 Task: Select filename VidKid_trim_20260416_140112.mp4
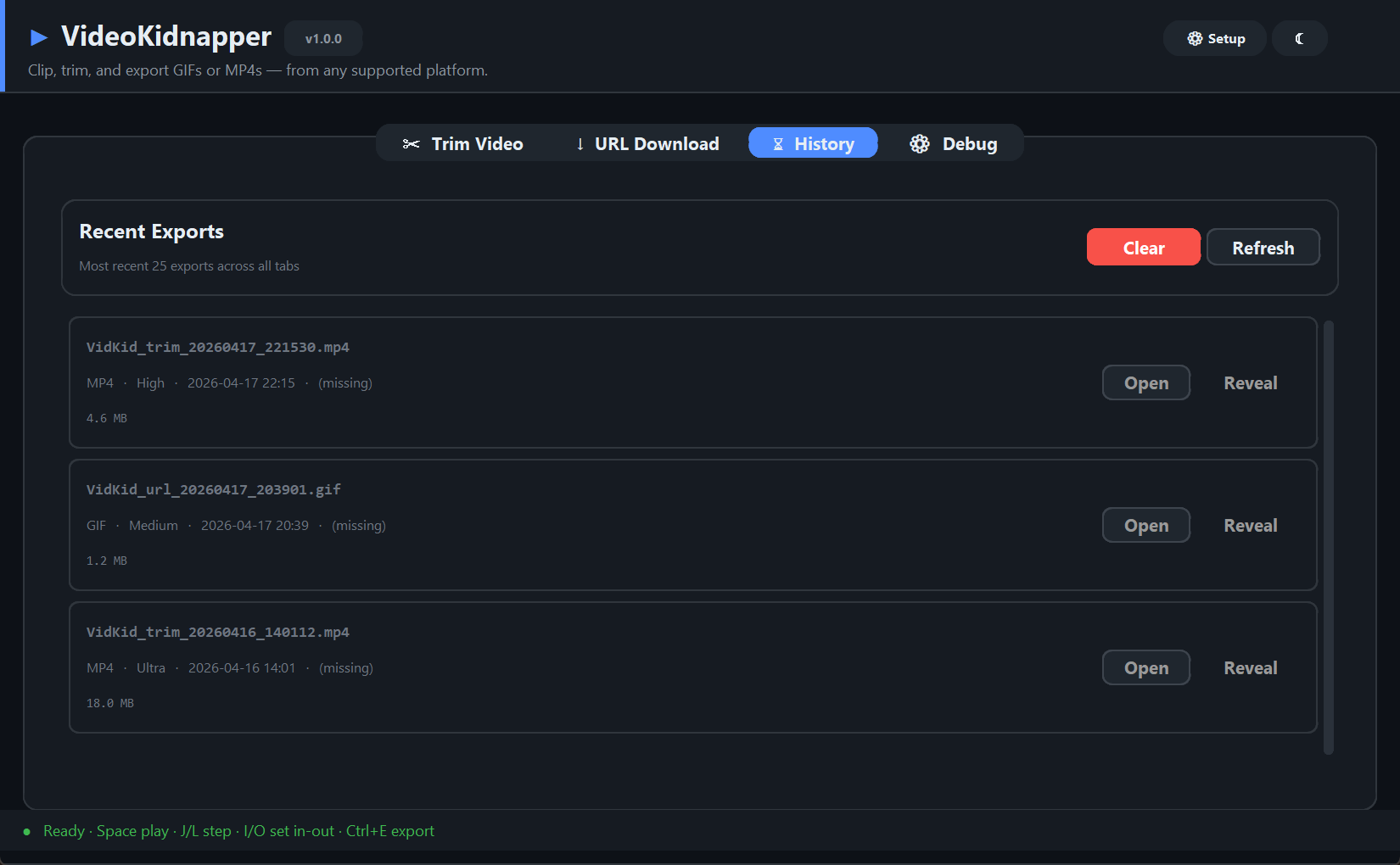coord(217,632)
